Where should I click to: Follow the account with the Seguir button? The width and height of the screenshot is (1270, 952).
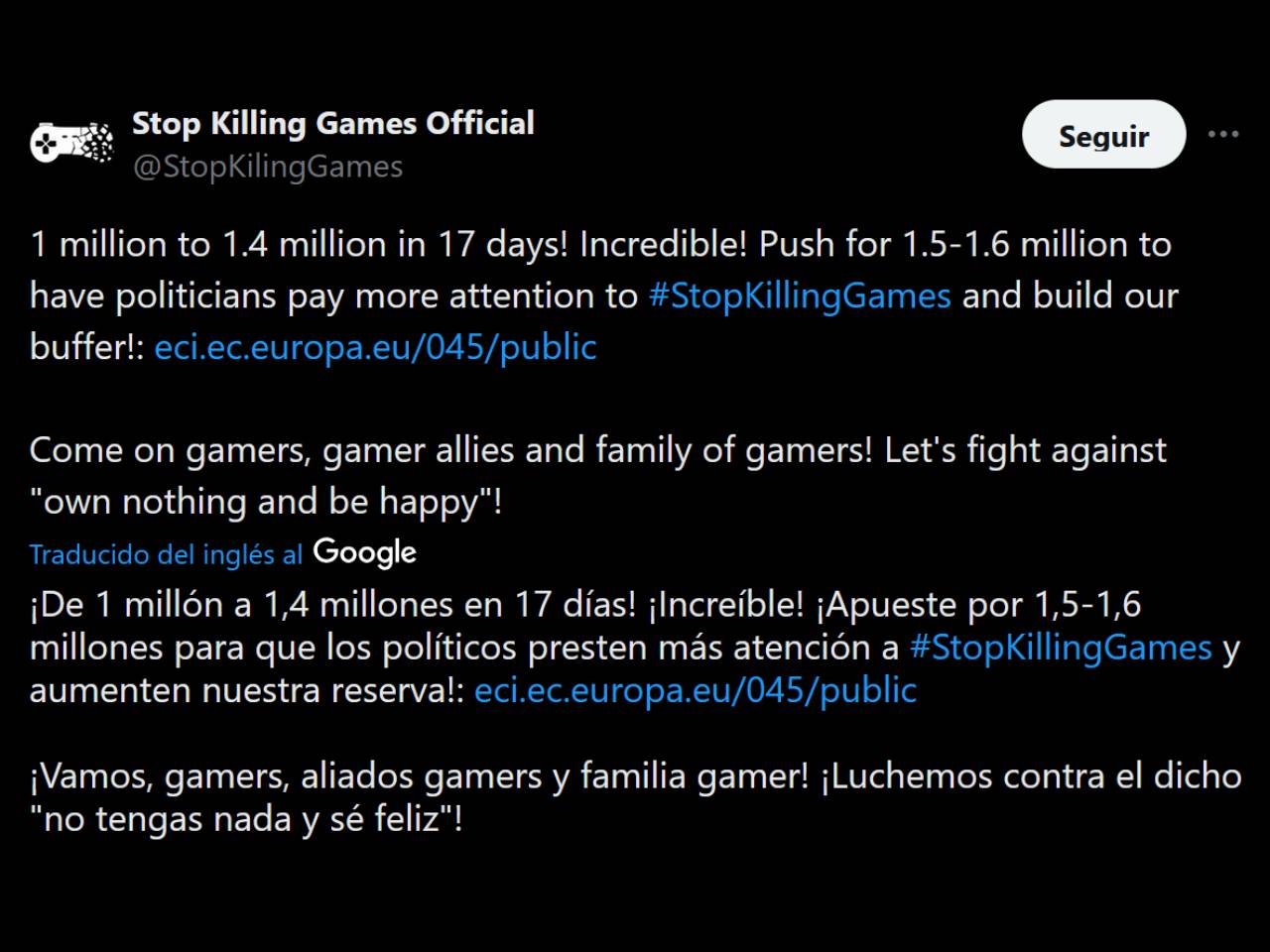(1103, 134)
